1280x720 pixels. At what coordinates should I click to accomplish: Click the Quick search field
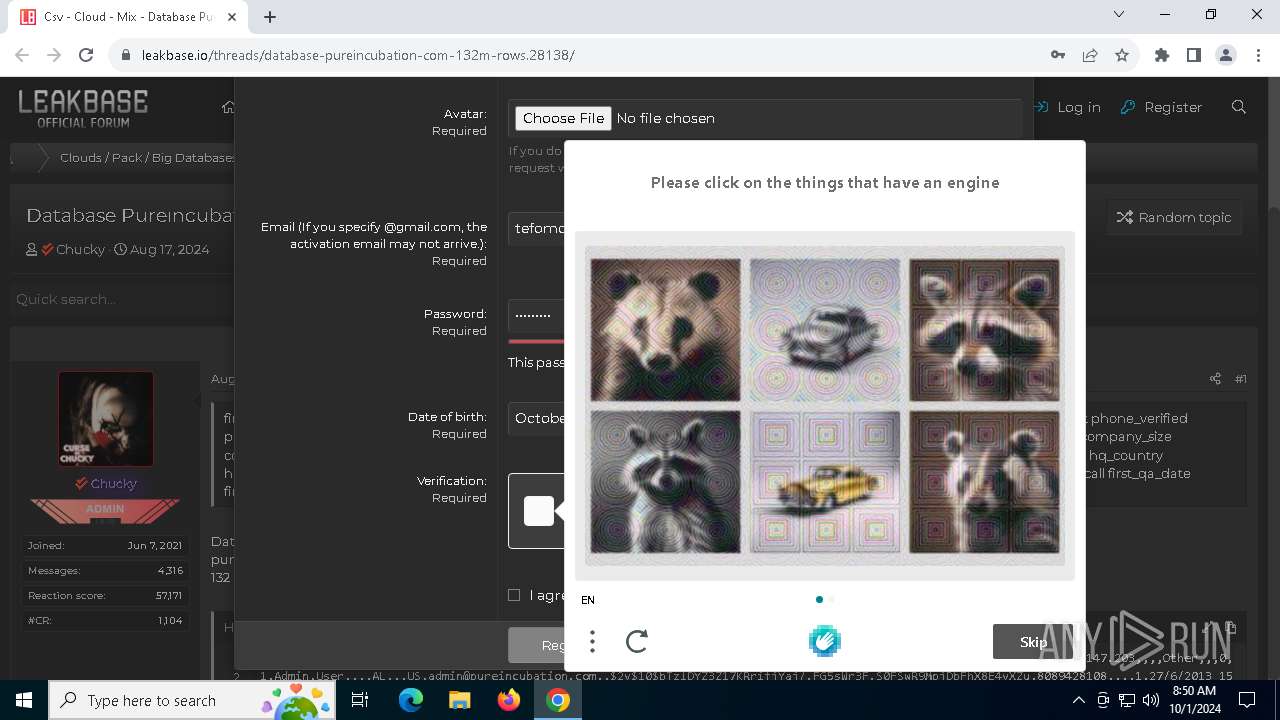120,299
